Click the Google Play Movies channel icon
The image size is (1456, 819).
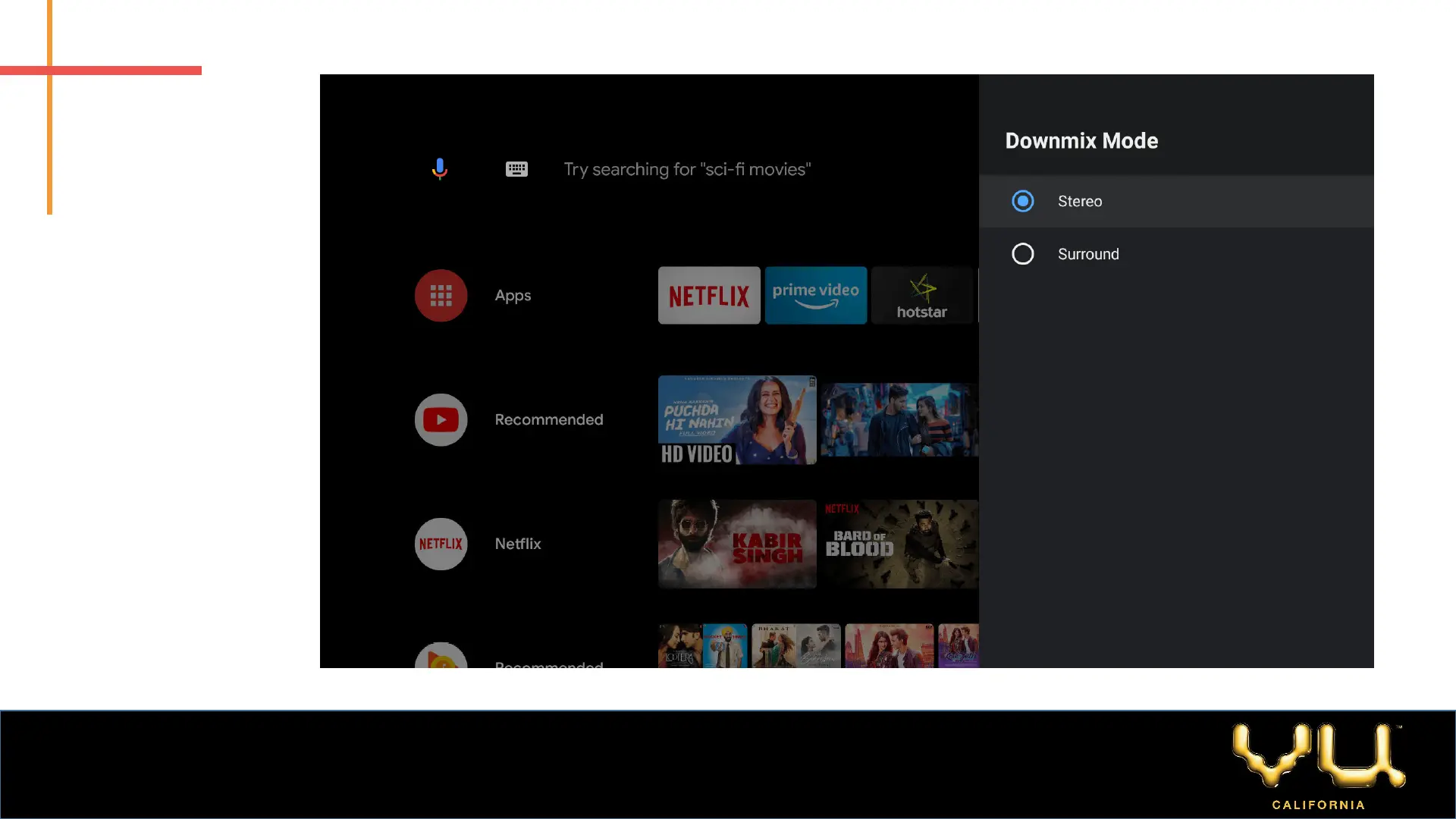[x=441, y=657]
